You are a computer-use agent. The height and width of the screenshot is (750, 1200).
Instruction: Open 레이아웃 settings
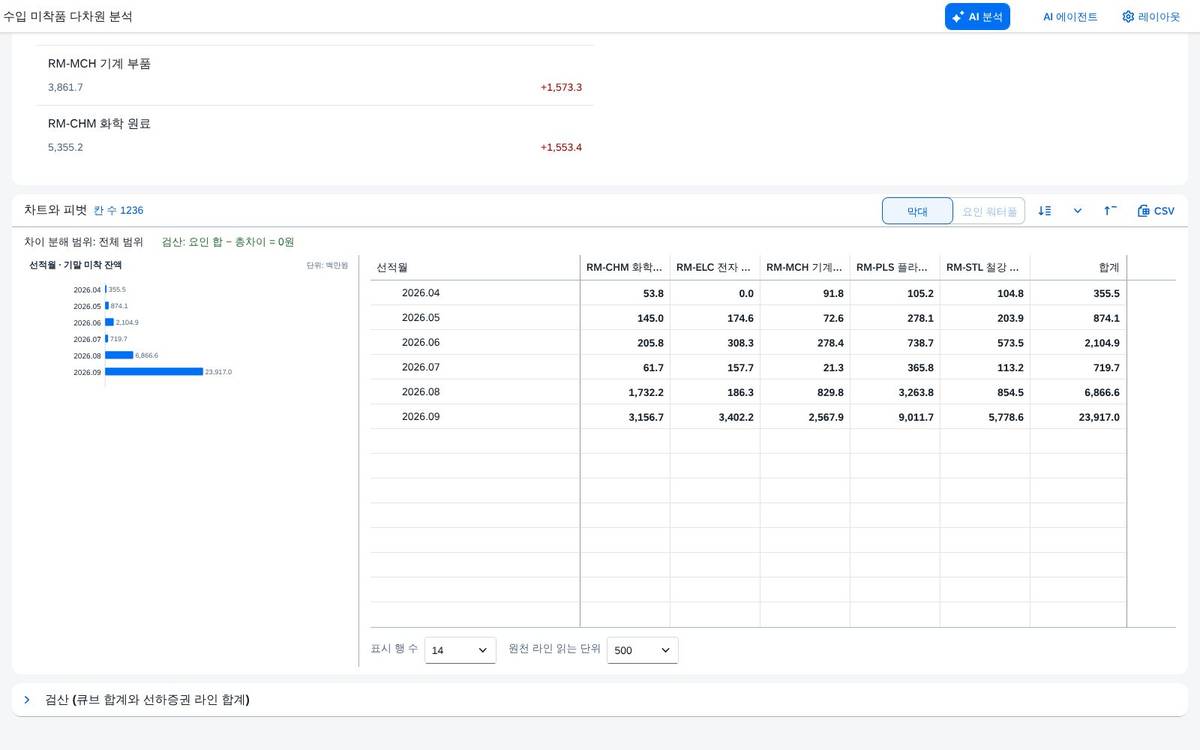[1151, 17]
